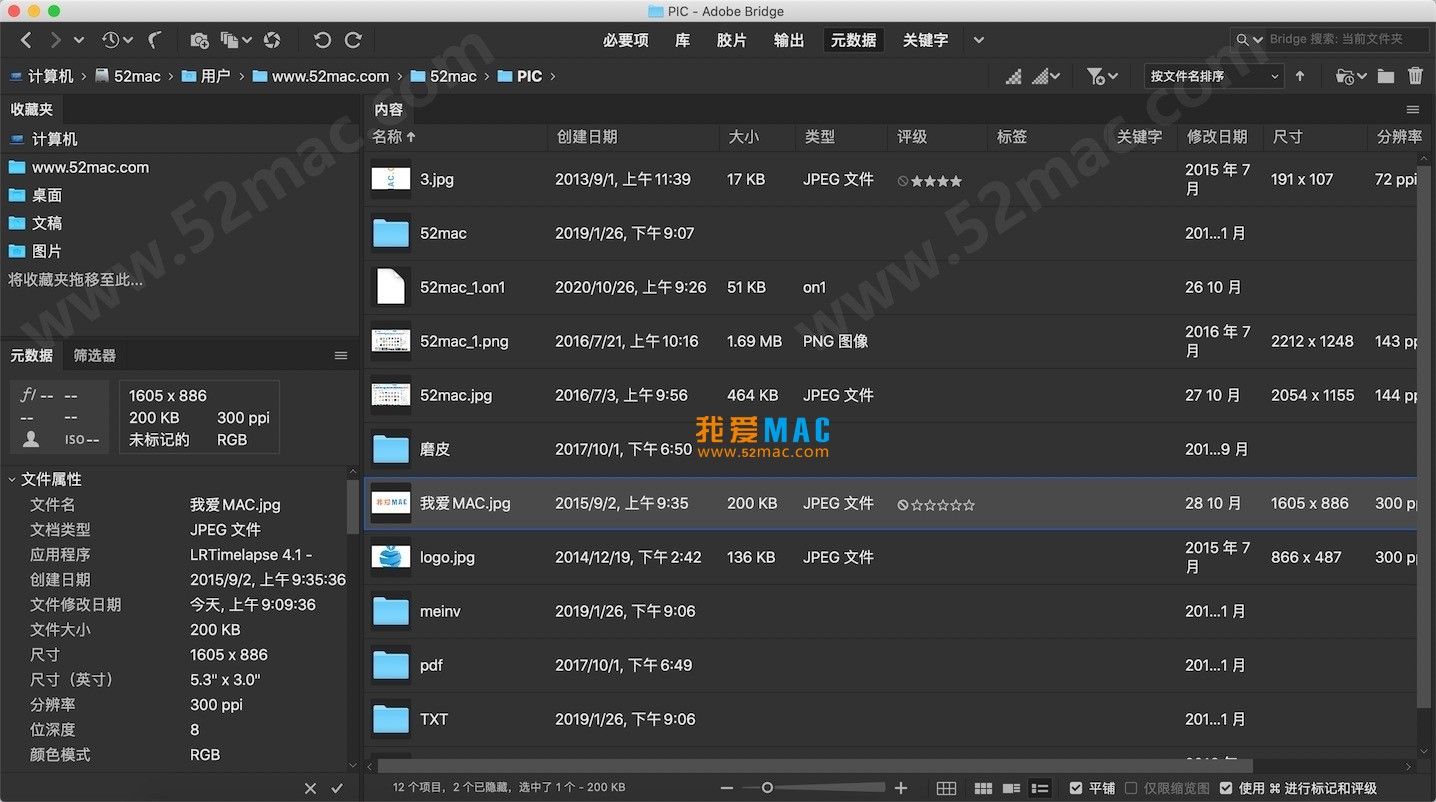Toggle ascending sort order arrow

point(1300,76)
